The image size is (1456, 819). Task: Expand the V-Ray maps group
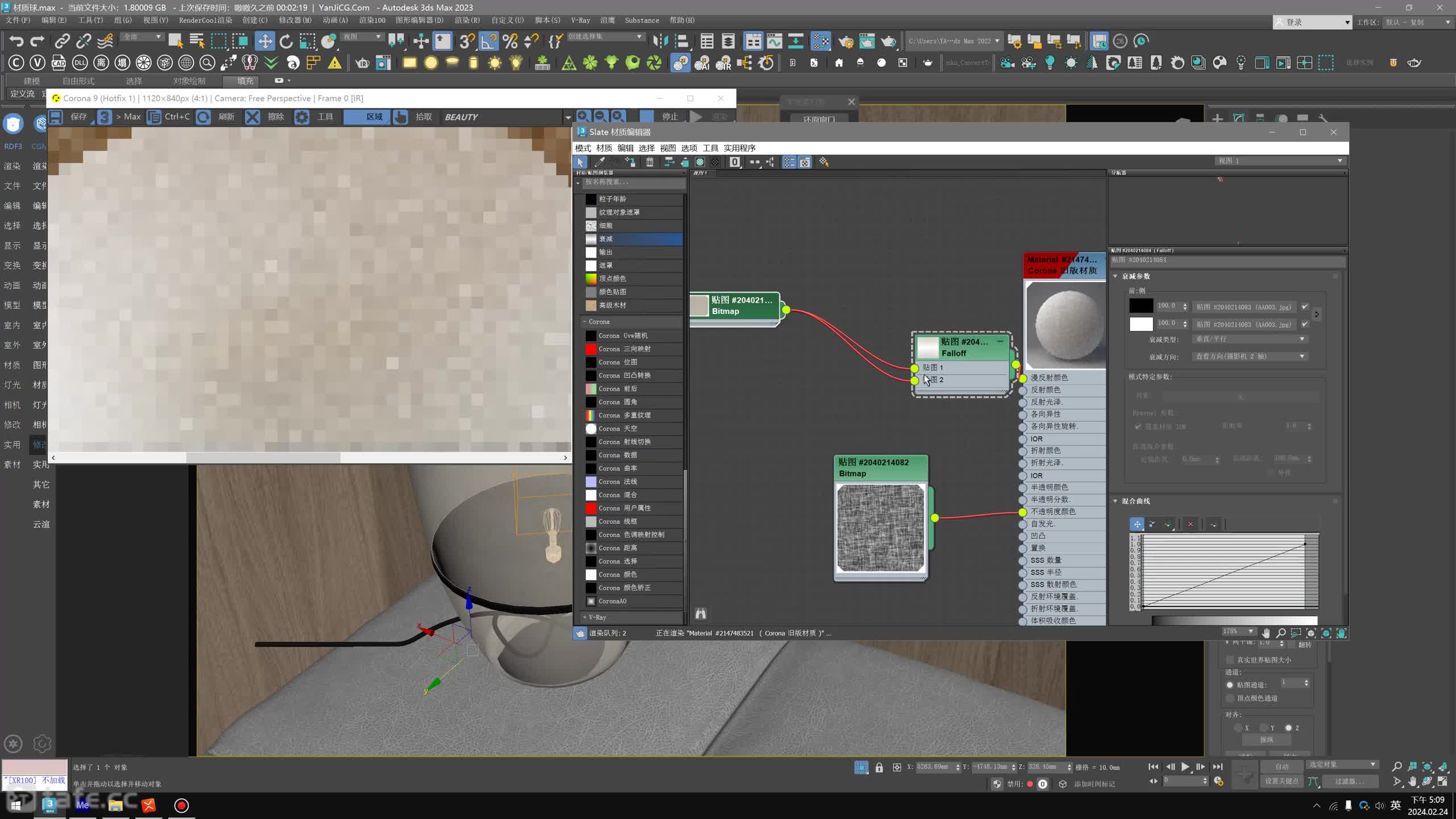click(585, 617)
